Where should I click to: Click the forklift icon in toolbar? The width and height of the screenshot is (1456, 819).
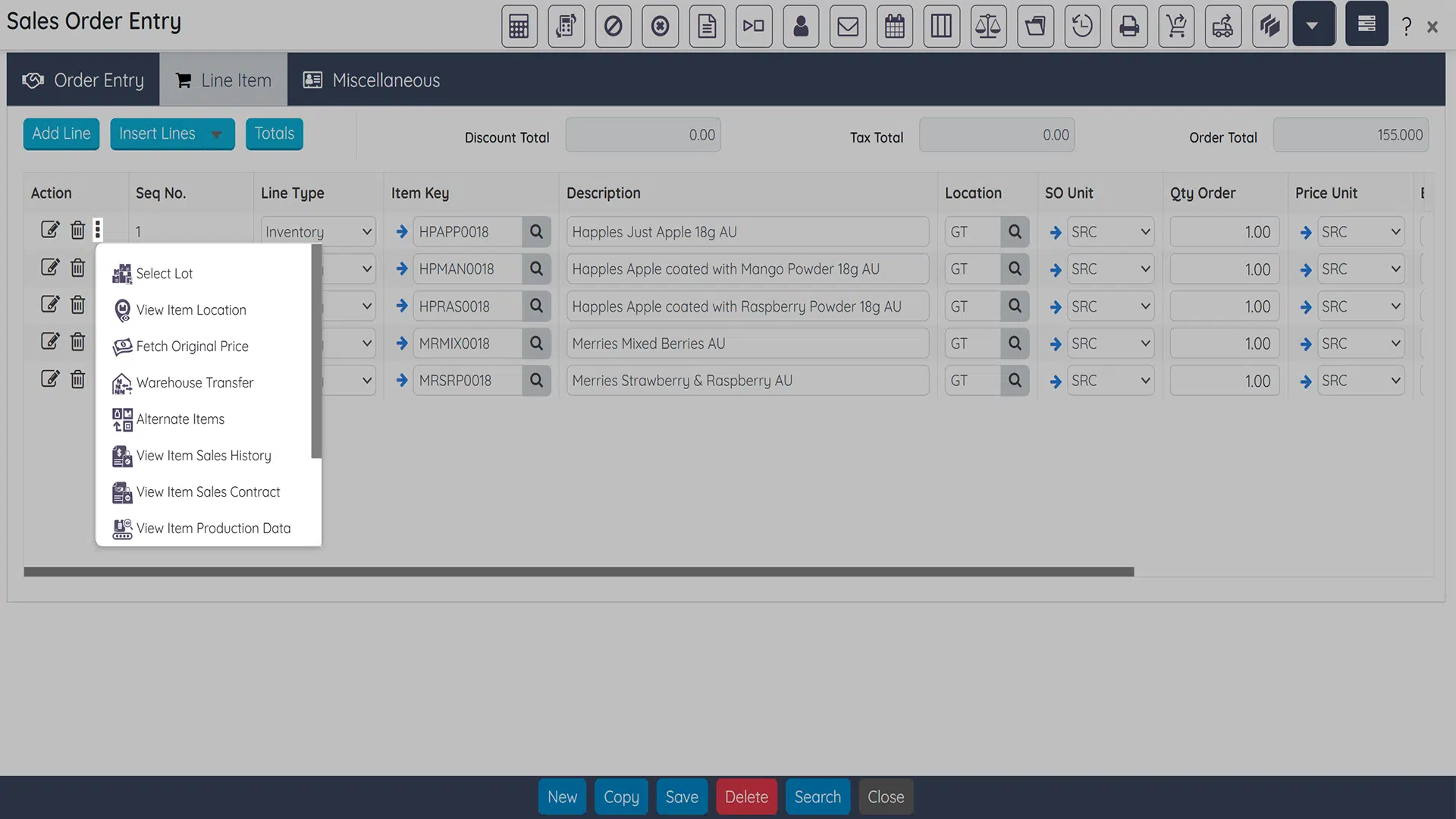(x=1223, y=27)
